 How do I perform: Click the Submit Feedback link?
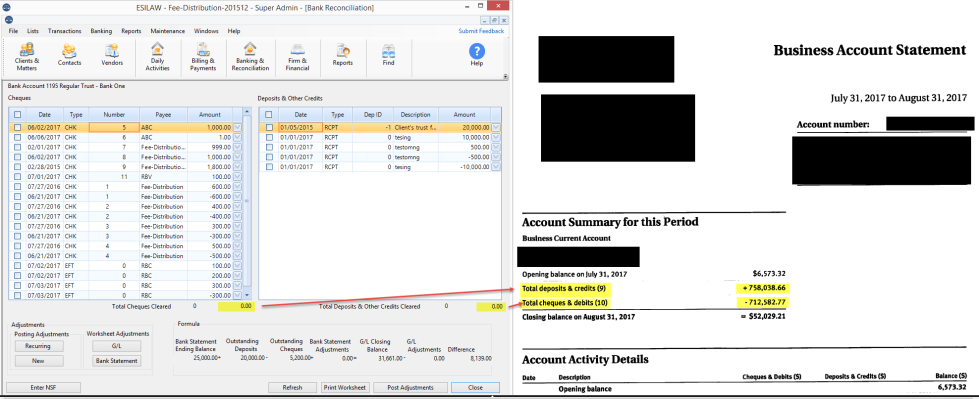[481, 31]
